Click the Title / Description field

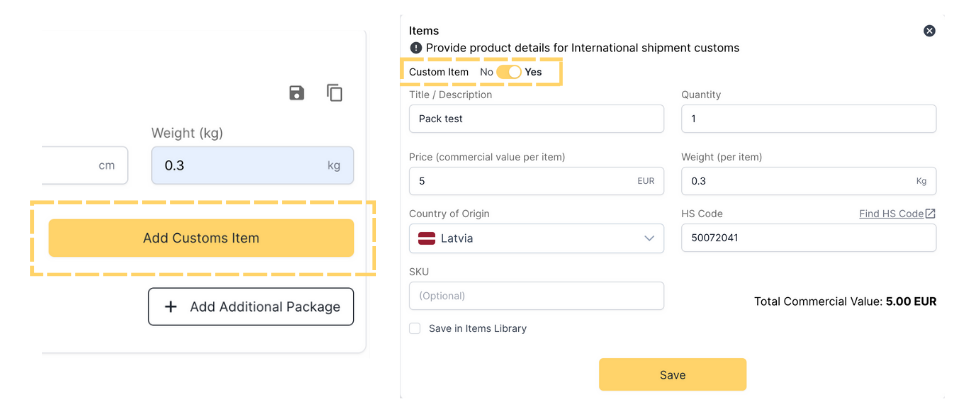[536, 119]
